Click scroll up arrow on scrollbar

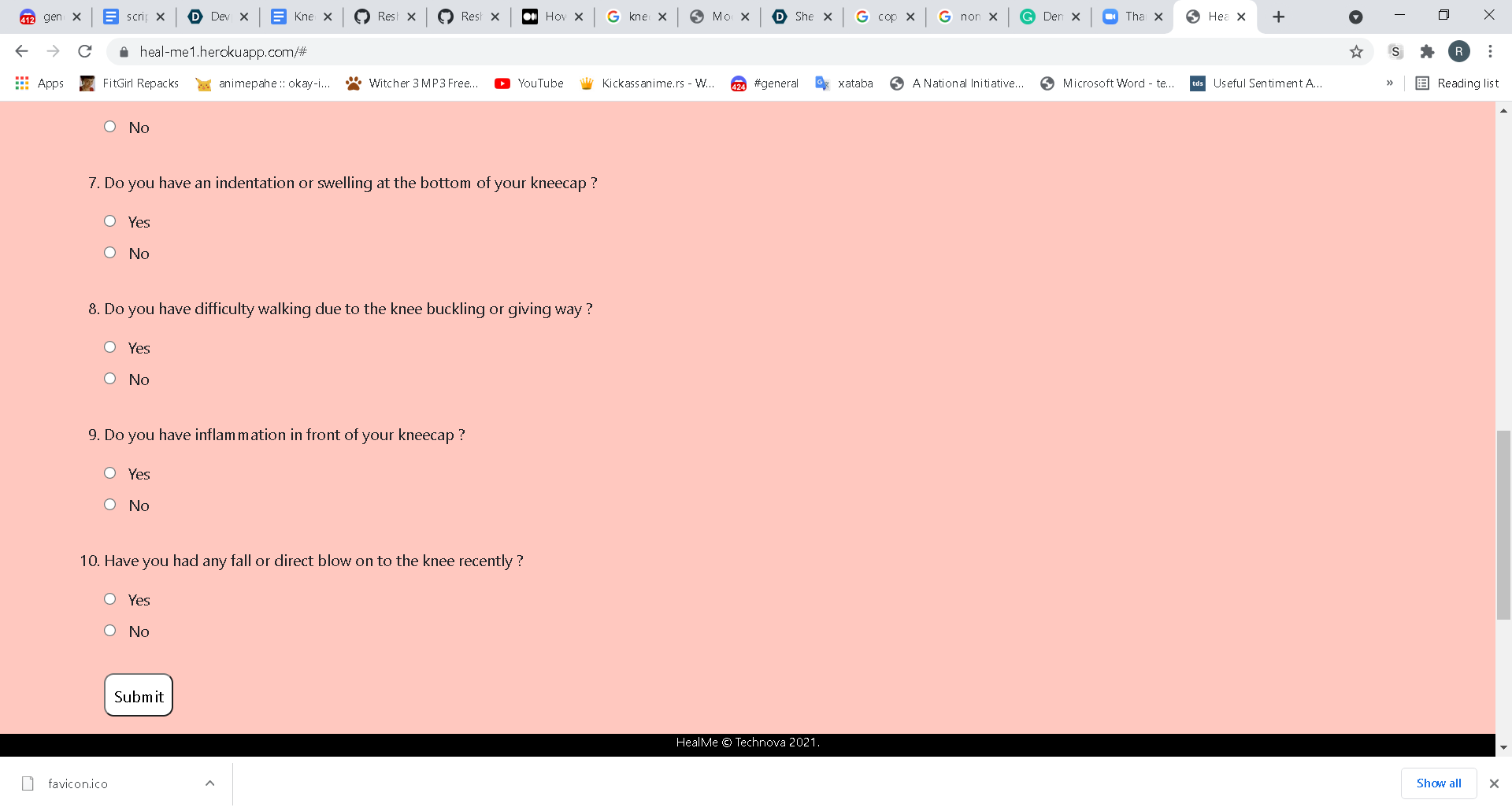[1503, 111]
